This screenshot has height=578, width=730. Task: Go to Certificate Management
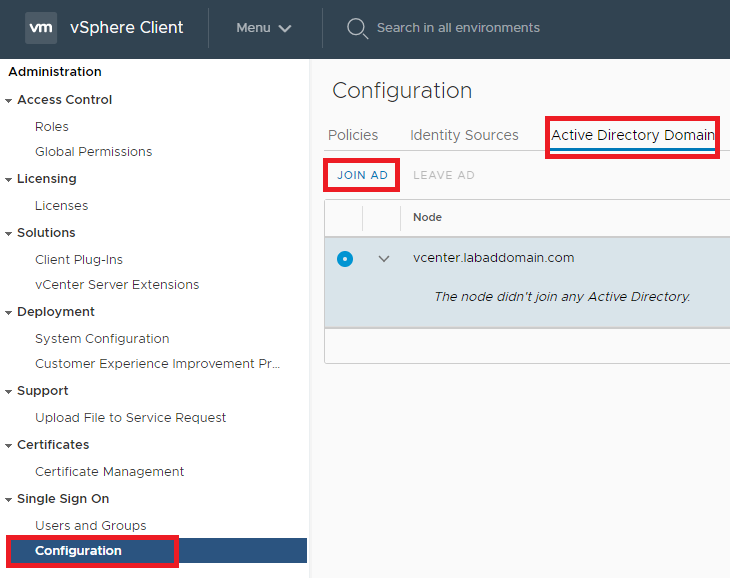[109, 471]
